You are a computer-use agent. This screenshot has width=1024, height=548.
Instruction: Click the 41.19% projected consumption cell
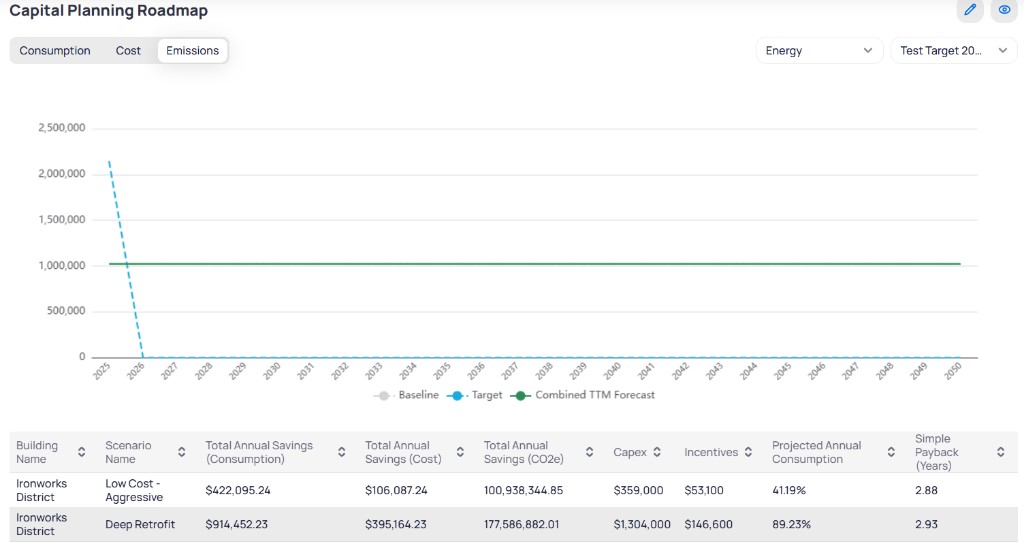tap(789, 491)
